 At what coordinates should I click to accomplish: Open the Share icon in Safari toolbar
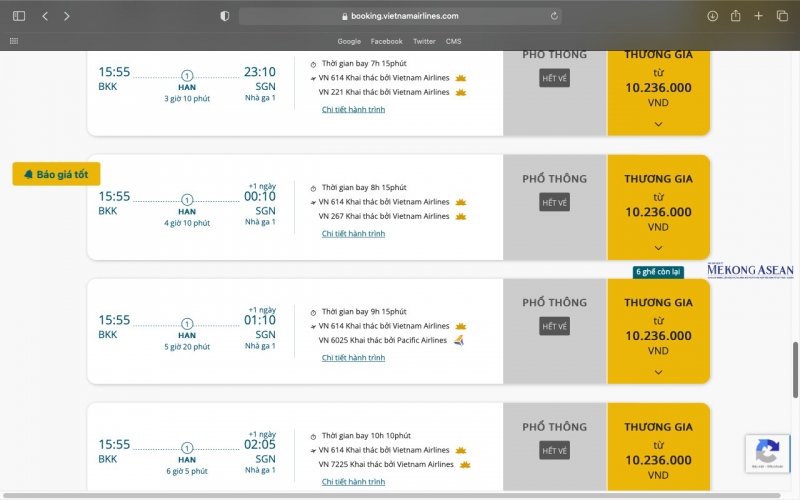(x=735, y=16)
